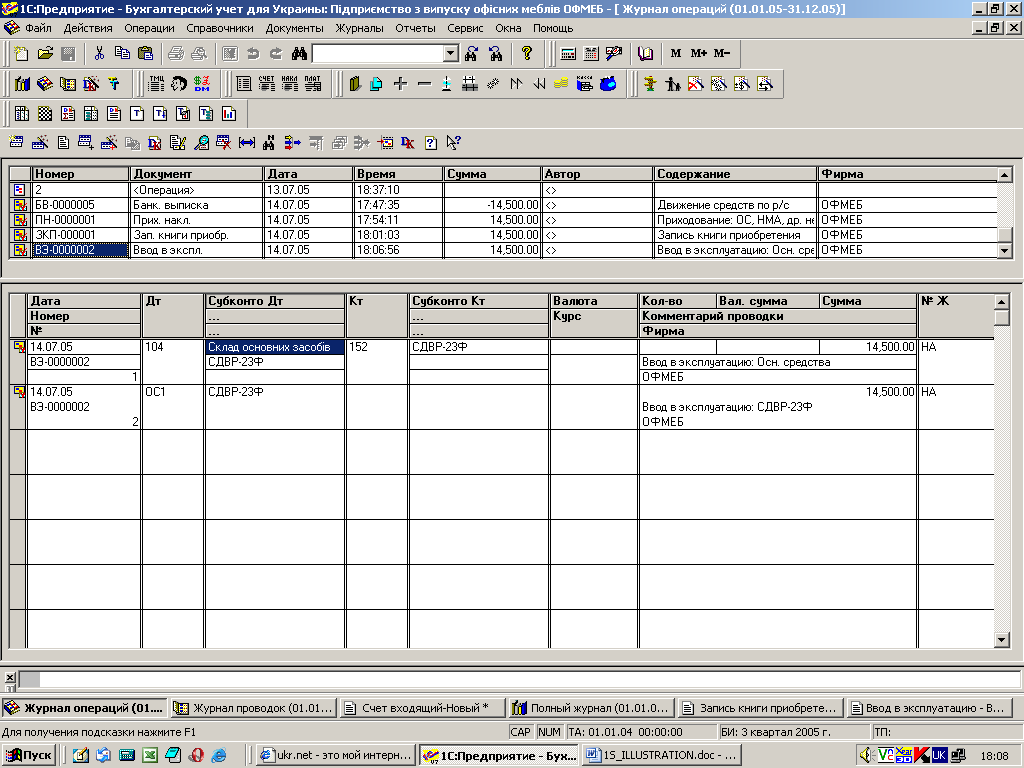
Task: Click the New row icon in journal toolbar
Action: pyautogui.click(x=17, y=142)
